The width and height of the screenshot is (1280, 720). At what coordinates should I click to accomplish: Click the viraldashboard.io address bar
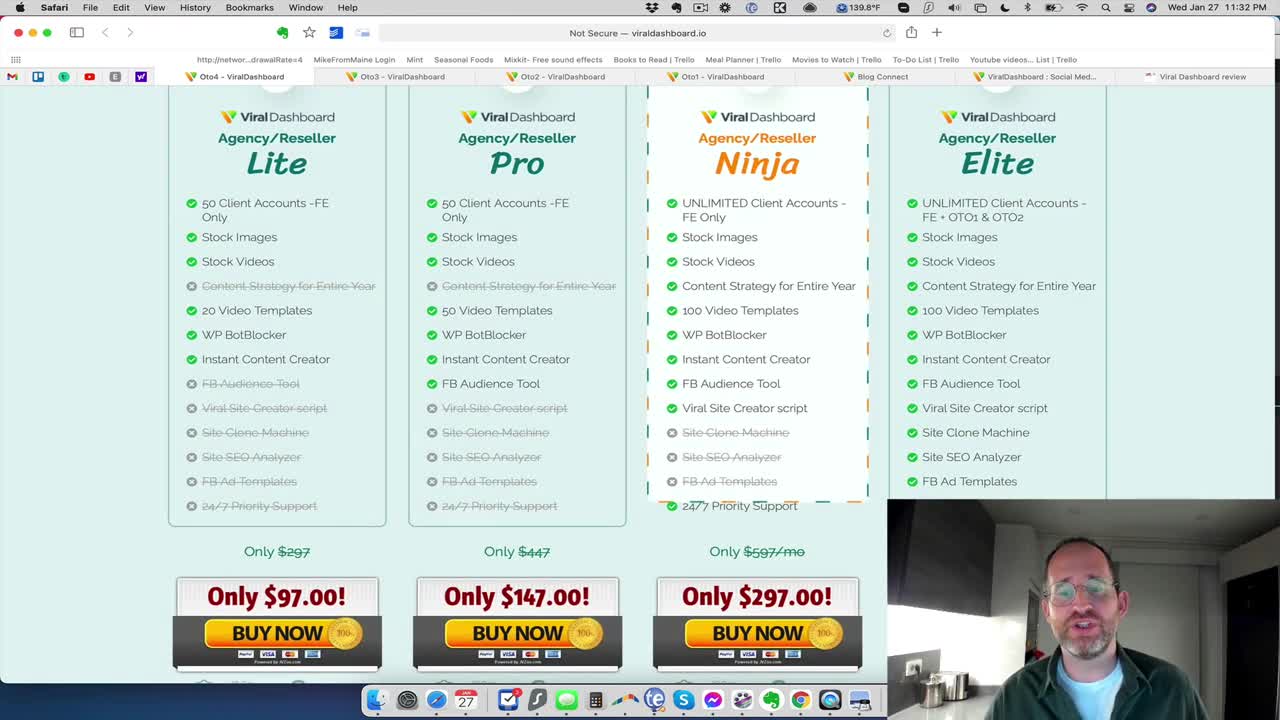[637, 33]
